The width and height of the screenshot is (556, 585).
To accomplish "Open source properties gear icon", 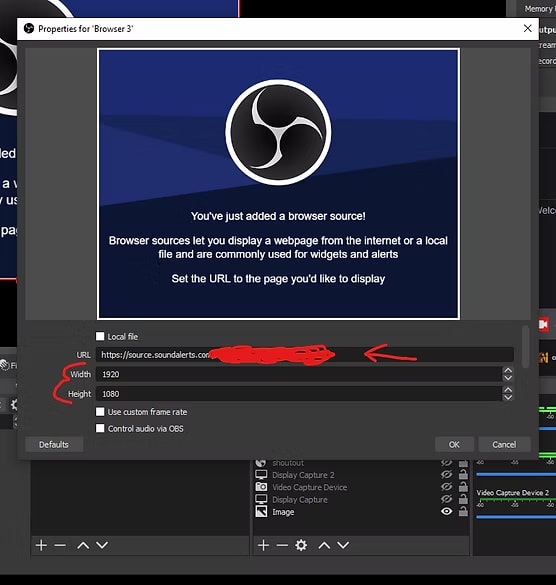I will click(301, 545).
